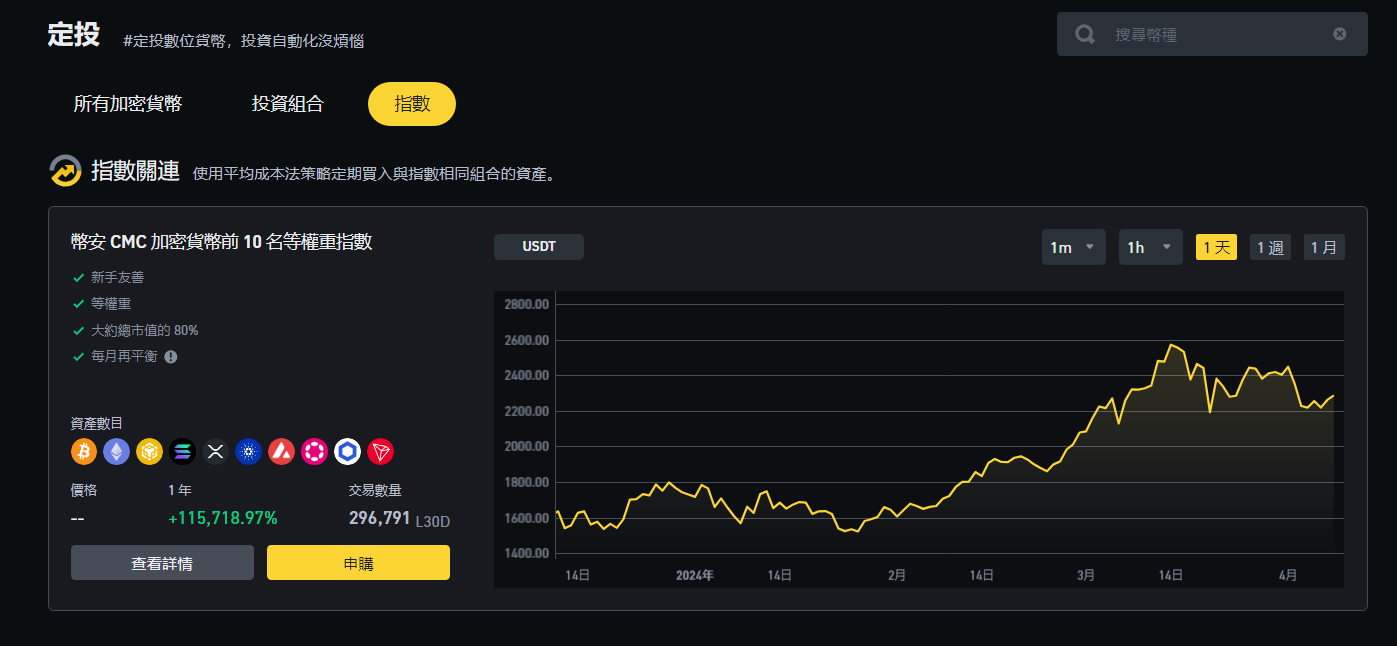Viewport: 1397px width, 646px height.
Task: Click the 2024年 label on chart axis
Action: pos(695,575)
